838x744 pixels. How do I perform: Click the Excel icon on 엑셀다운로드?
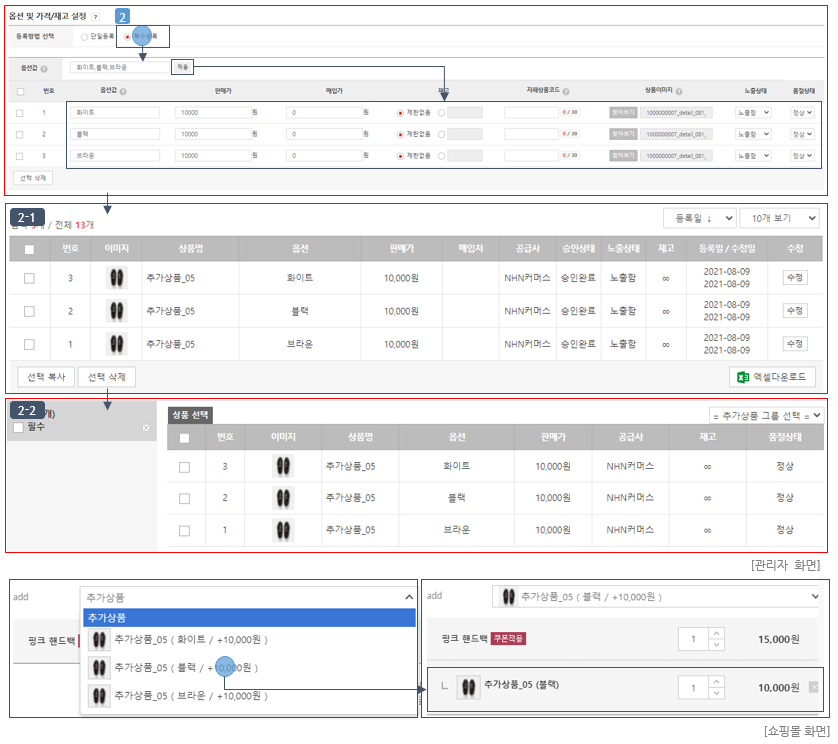[x=743, y=377]
